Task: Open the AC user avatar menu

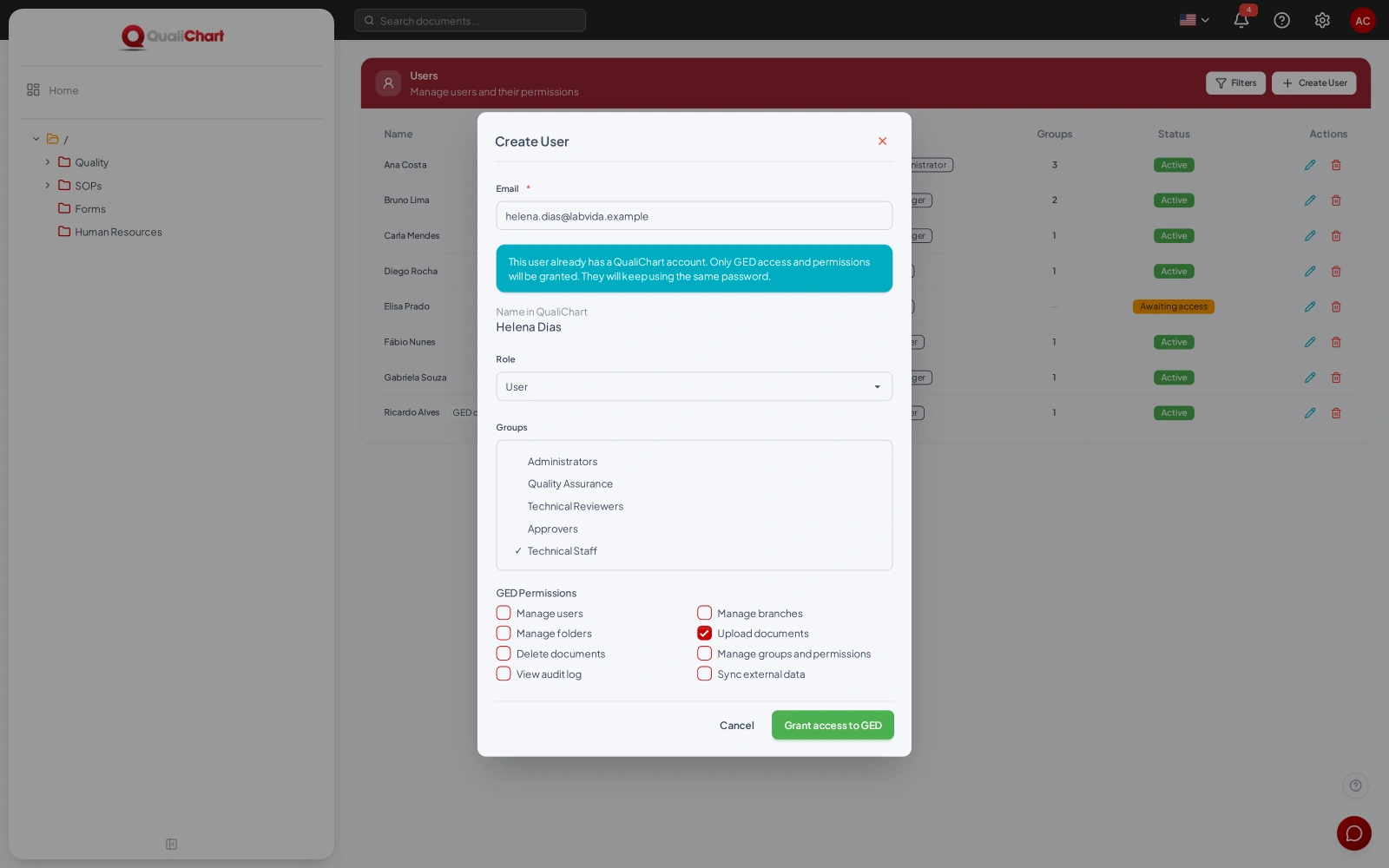Action: (1363, 21)
